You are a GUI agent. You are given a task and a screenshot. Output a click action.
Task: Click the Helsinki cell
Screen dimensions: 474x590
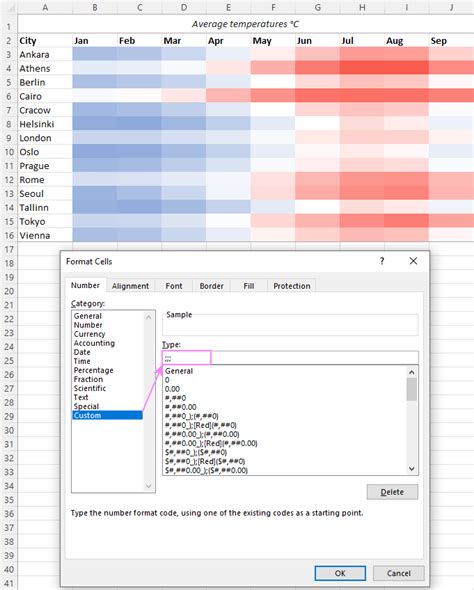point(45,124)
